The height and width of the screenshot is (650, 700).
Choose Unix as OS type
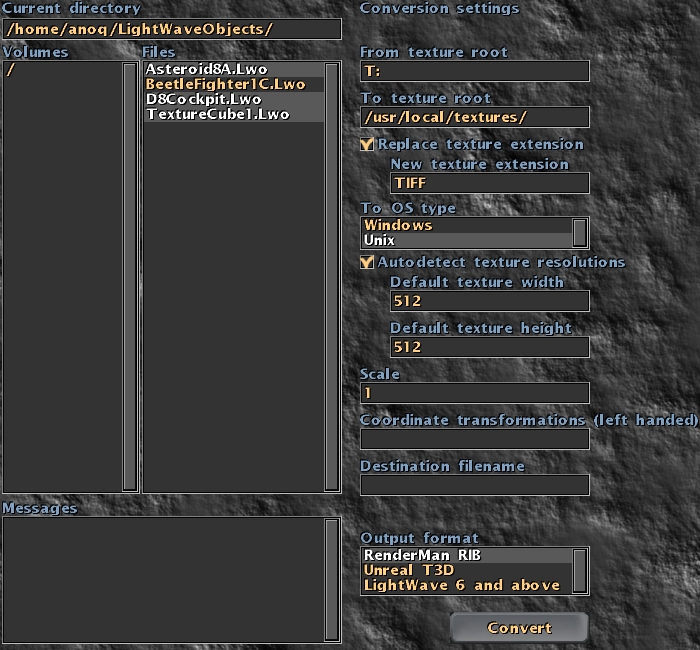(467, 240)
